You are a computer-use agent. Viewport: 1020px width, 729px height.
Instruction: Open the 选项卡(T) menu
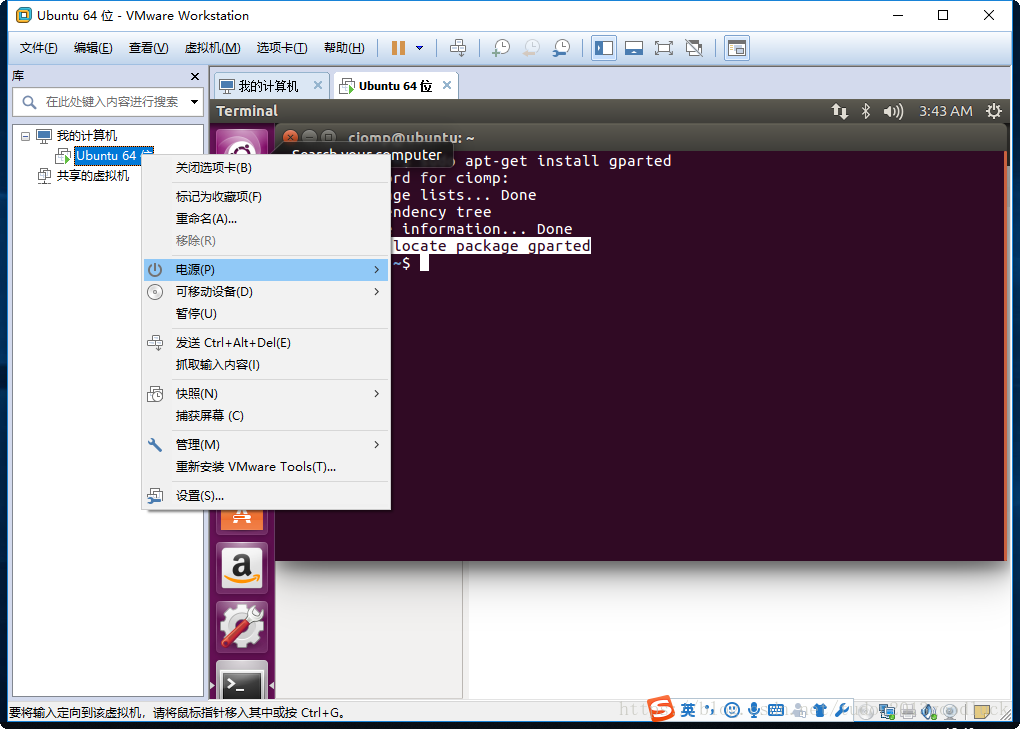[282, 47]
